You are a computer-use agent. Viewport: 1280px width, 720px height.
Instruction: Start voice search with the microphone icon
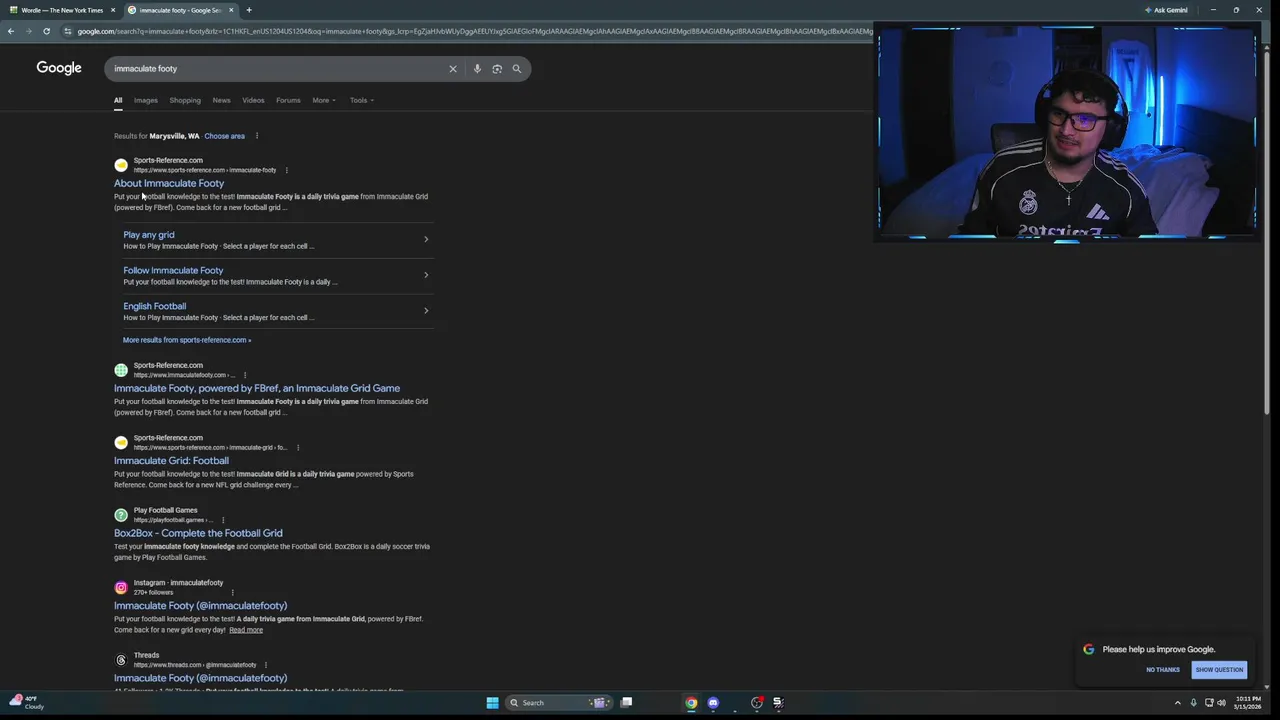click(x=477, y=69)
